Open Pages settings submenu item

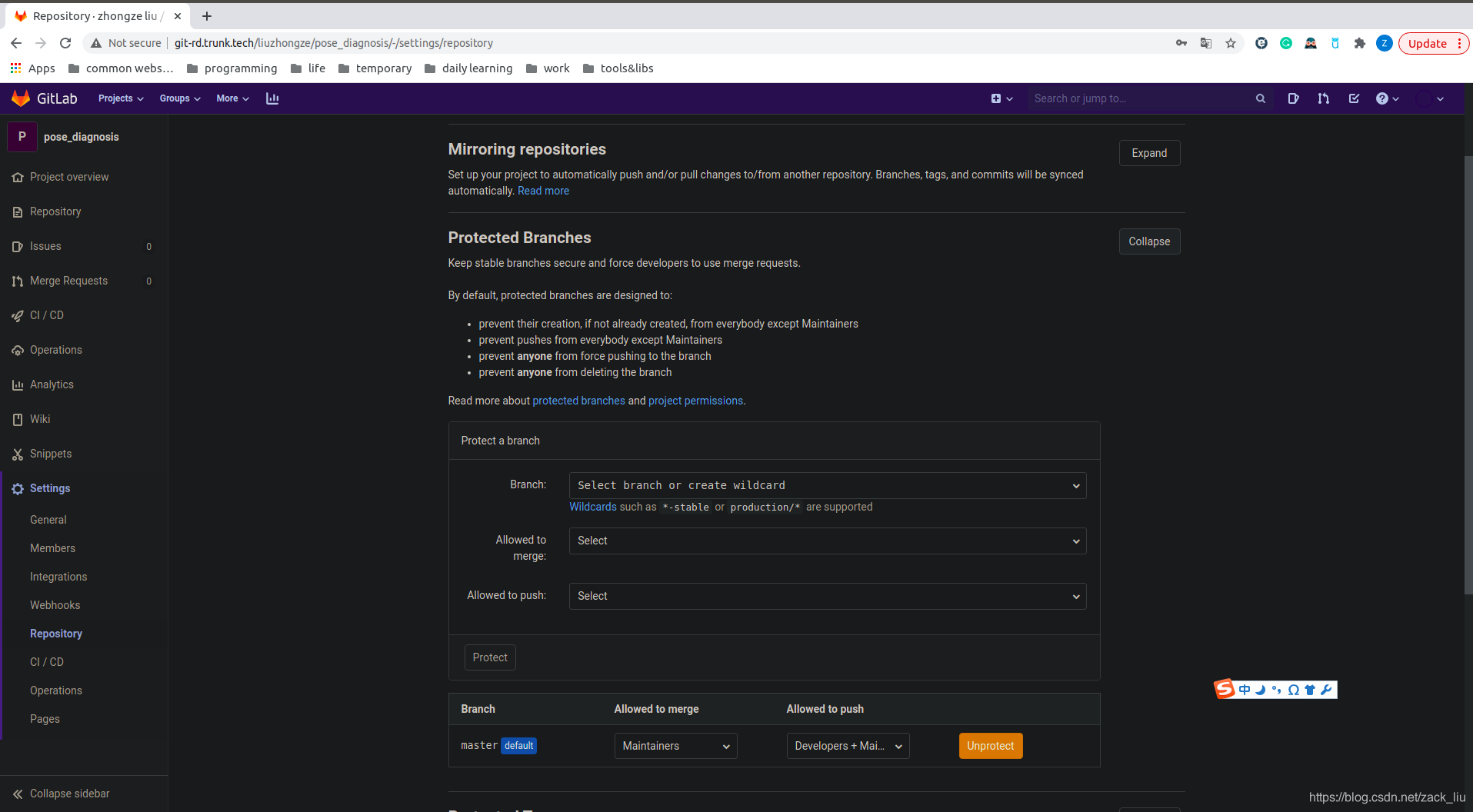coord(45,719)
